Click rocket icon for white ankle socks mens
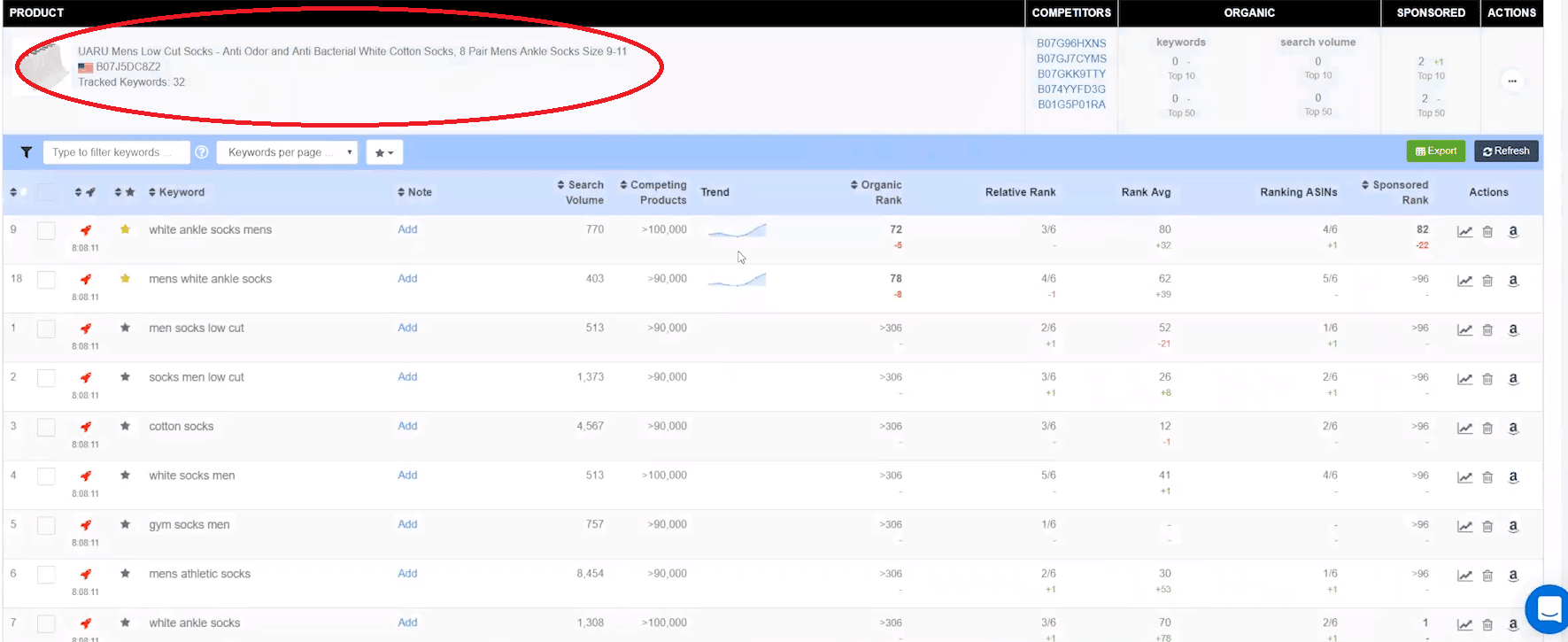The height and width of the screenshot is (642, 1568). click(86, 230)
